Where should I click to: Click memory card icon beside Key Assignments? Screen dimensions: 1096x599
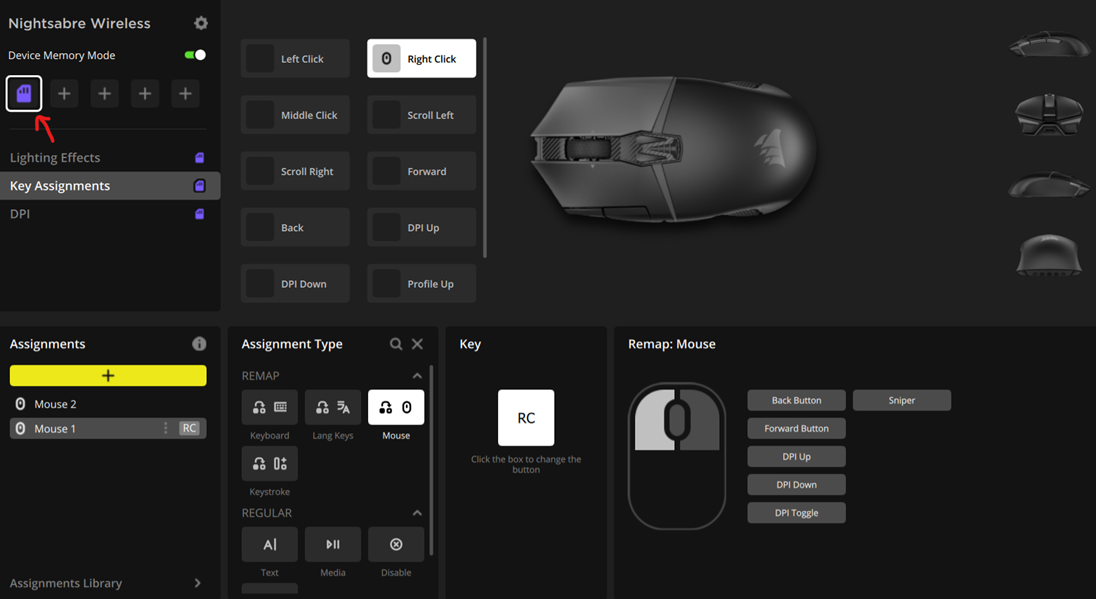tap(199, 186)
